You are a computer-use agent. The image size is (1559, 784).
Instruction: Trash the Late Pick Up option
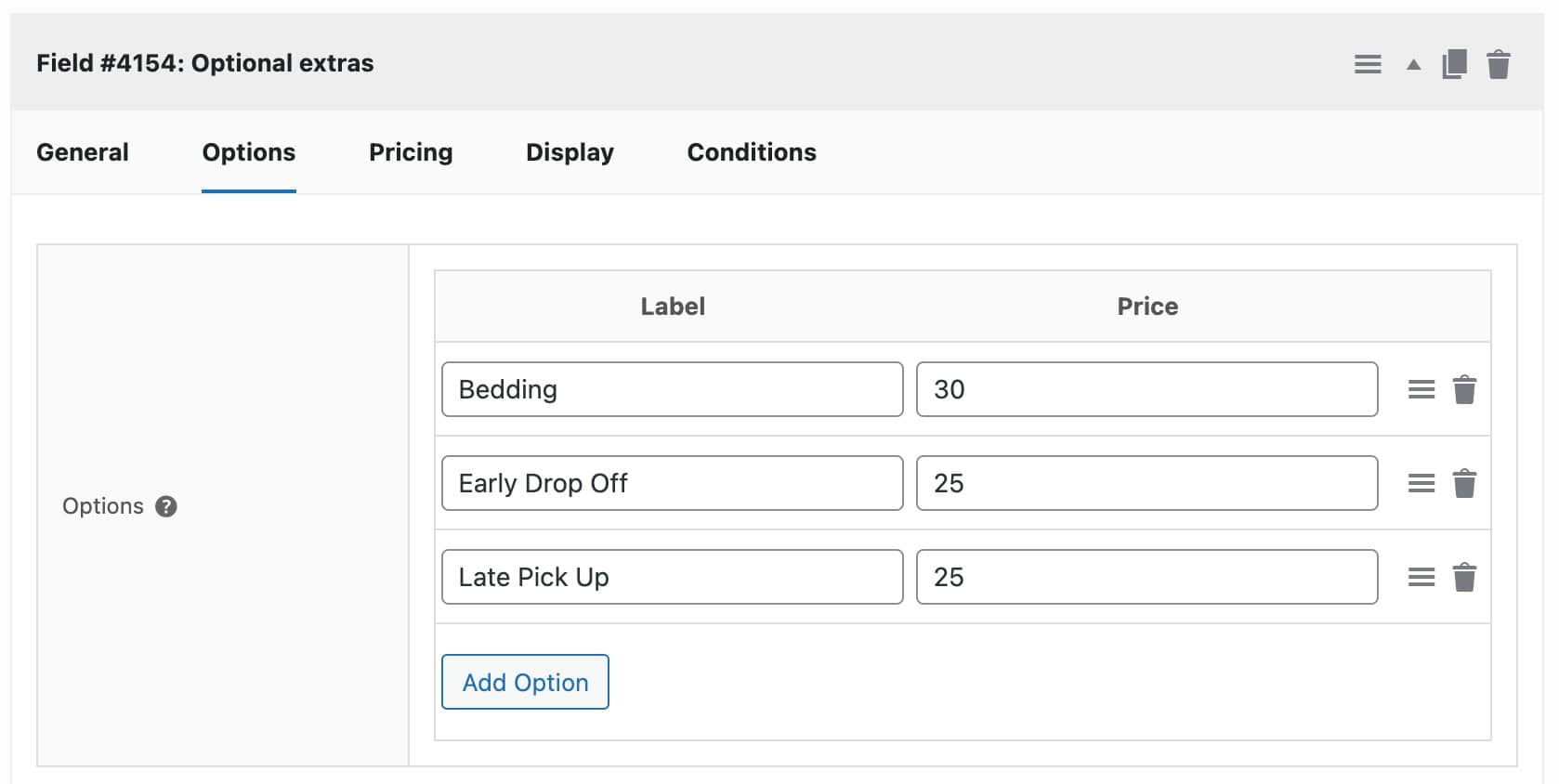tap(1464, 577)
